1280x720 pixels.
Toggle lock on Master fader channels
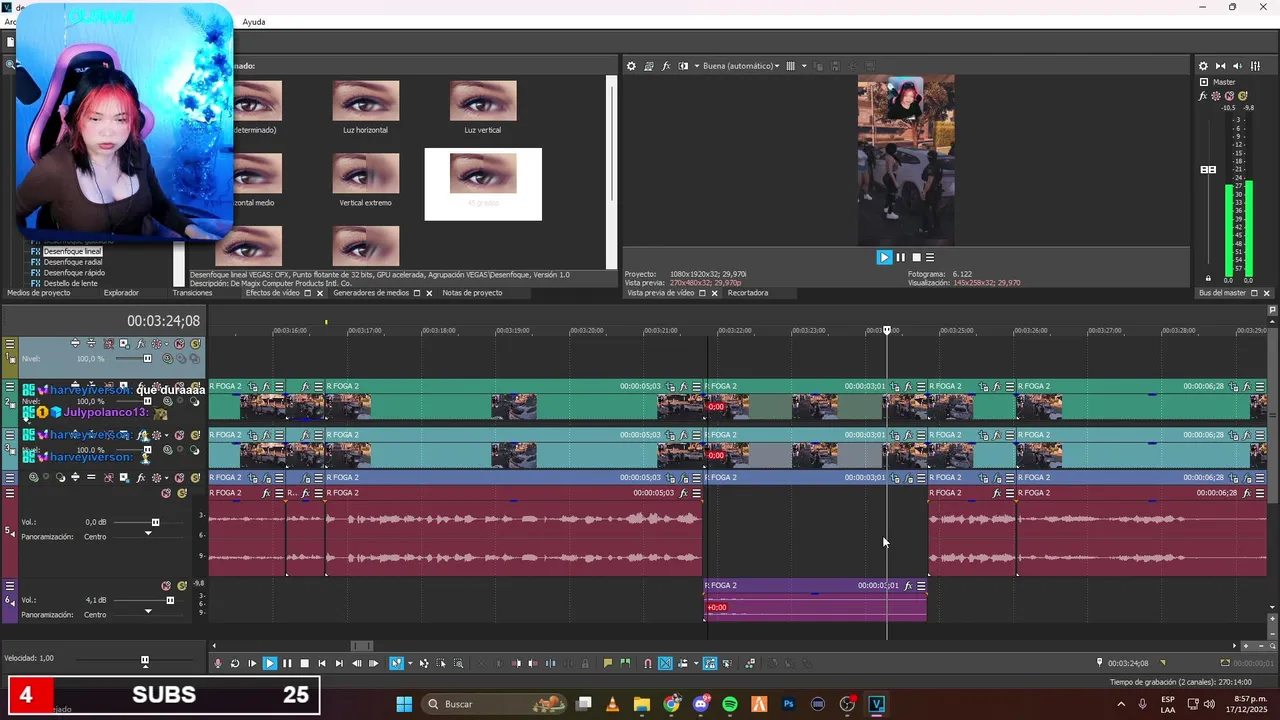(x=1208, y=278)
